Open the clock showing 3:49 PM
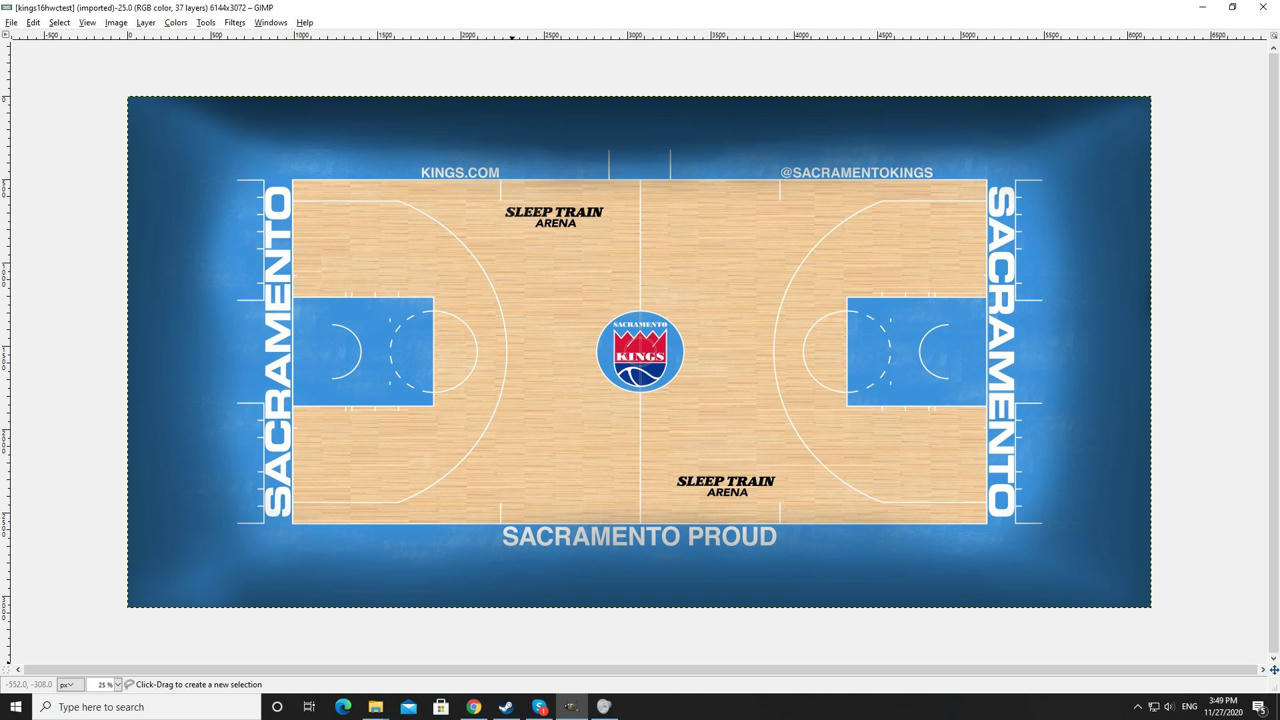This screenshot has width=1280, height=720. click(1223, 707)
